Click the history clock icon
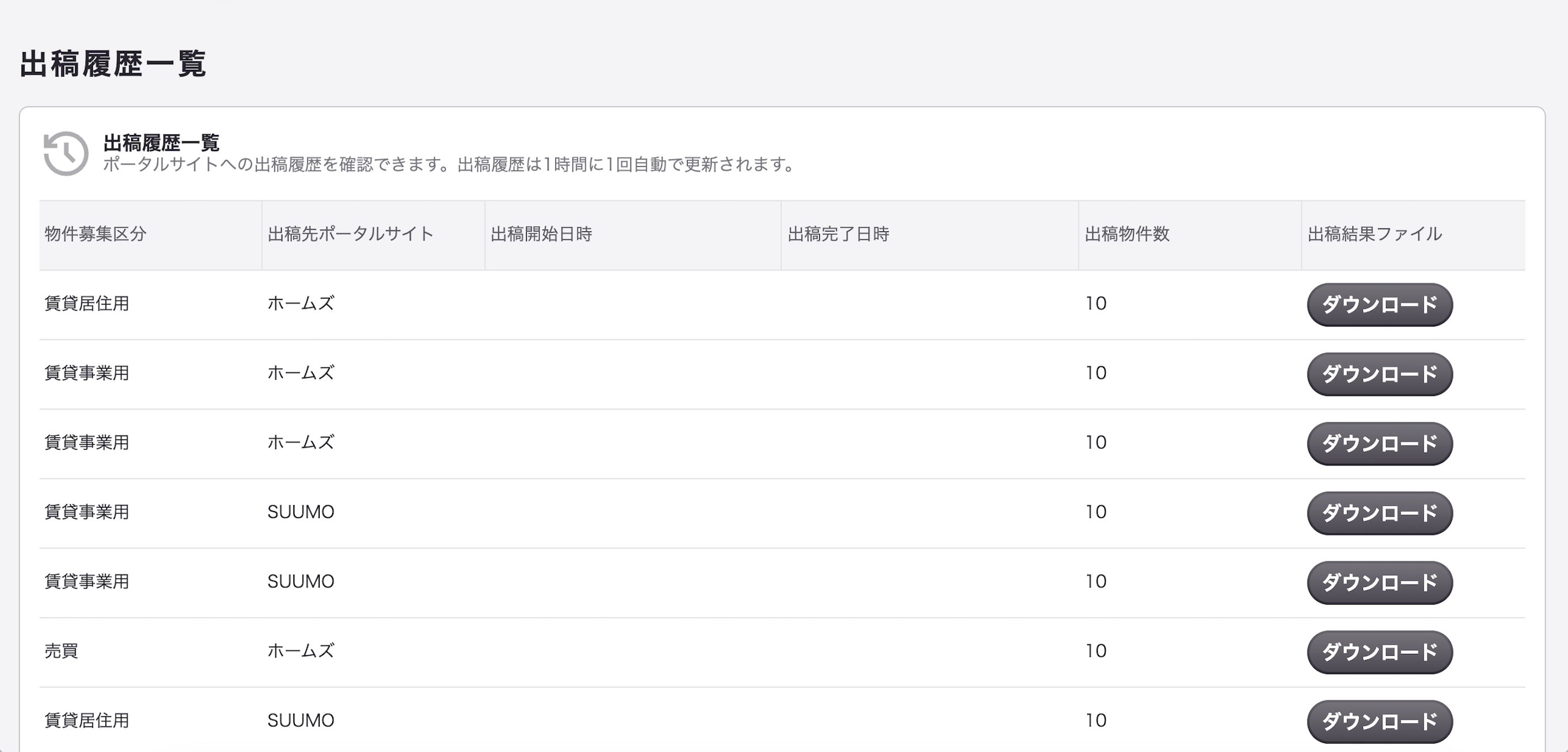This screenshot has width=1568, height=752. coord(66,154)
